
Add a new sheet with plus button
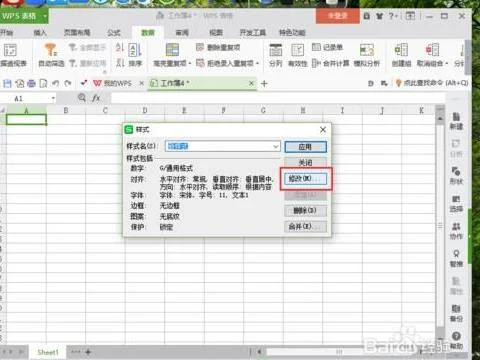point(88,352)
